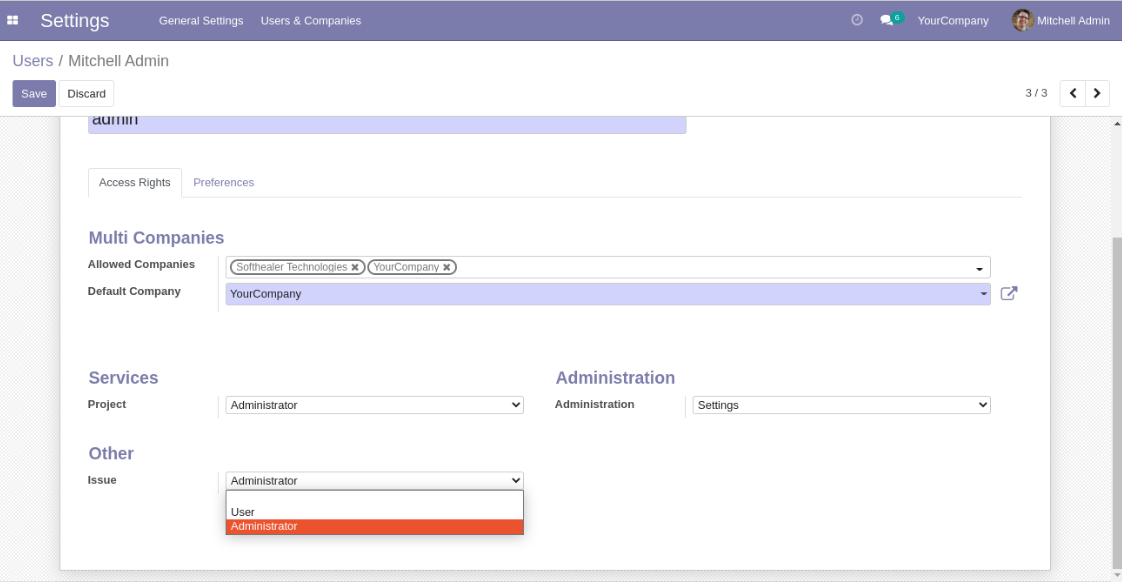Viewport: 1122px width, 582px height.
Task: Open the Users & Companies menu
Action: click(311, 21)
